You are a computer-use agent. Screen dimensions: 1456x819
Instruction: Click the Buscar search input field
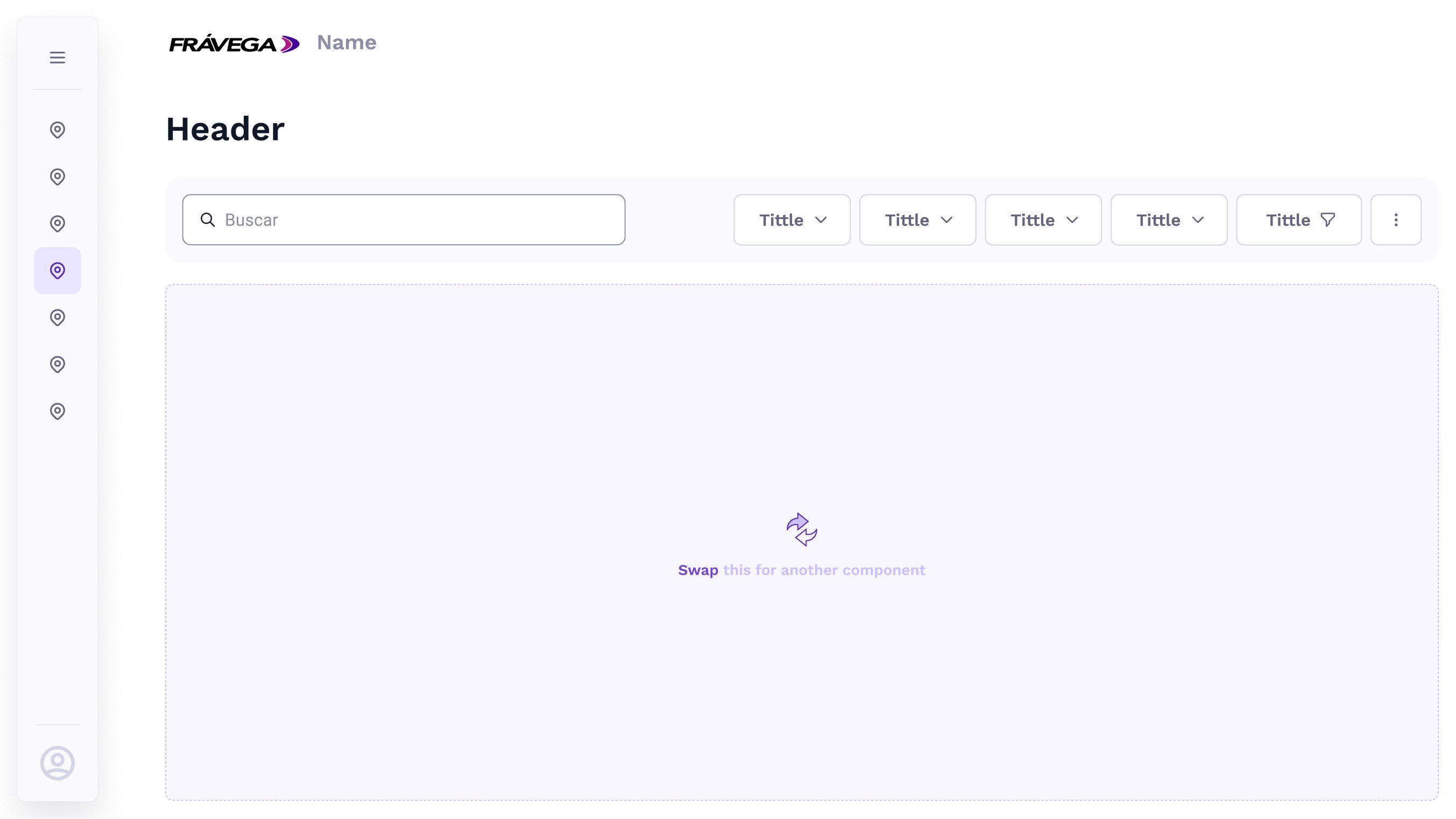(x=418, y=220)
